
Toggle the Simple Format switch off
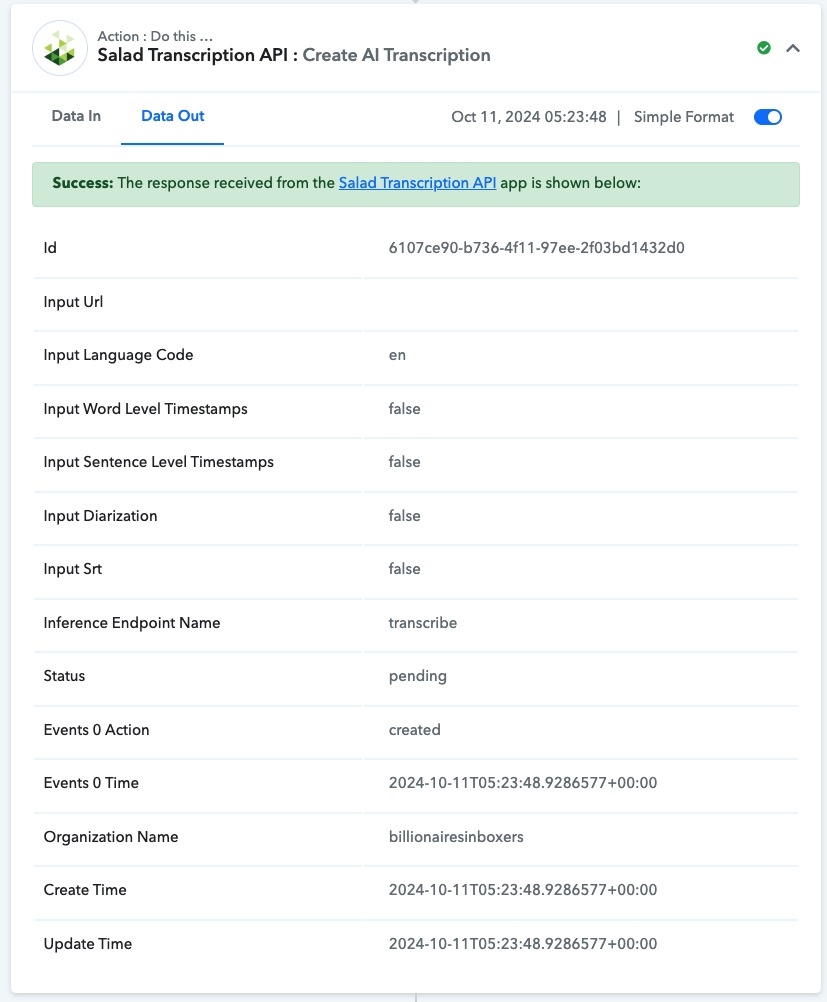(768, 117)
